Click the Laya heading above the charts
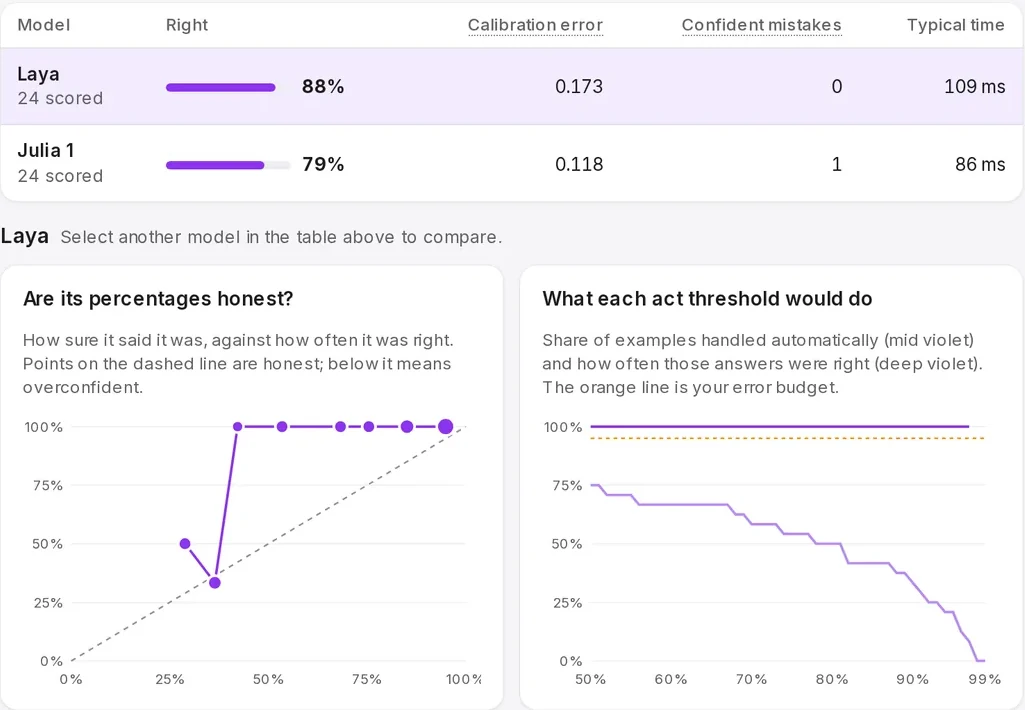1025x710 pixels. tap(24, 236)
